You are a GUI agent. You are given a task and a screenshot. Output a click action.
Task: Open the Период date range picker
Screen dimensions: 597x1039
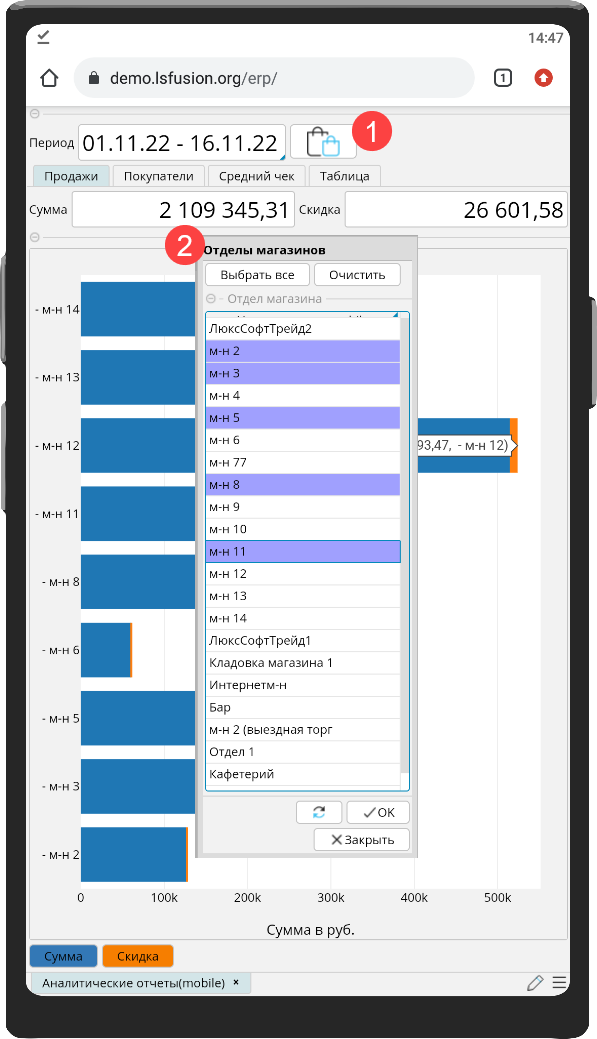click(182, 142)
